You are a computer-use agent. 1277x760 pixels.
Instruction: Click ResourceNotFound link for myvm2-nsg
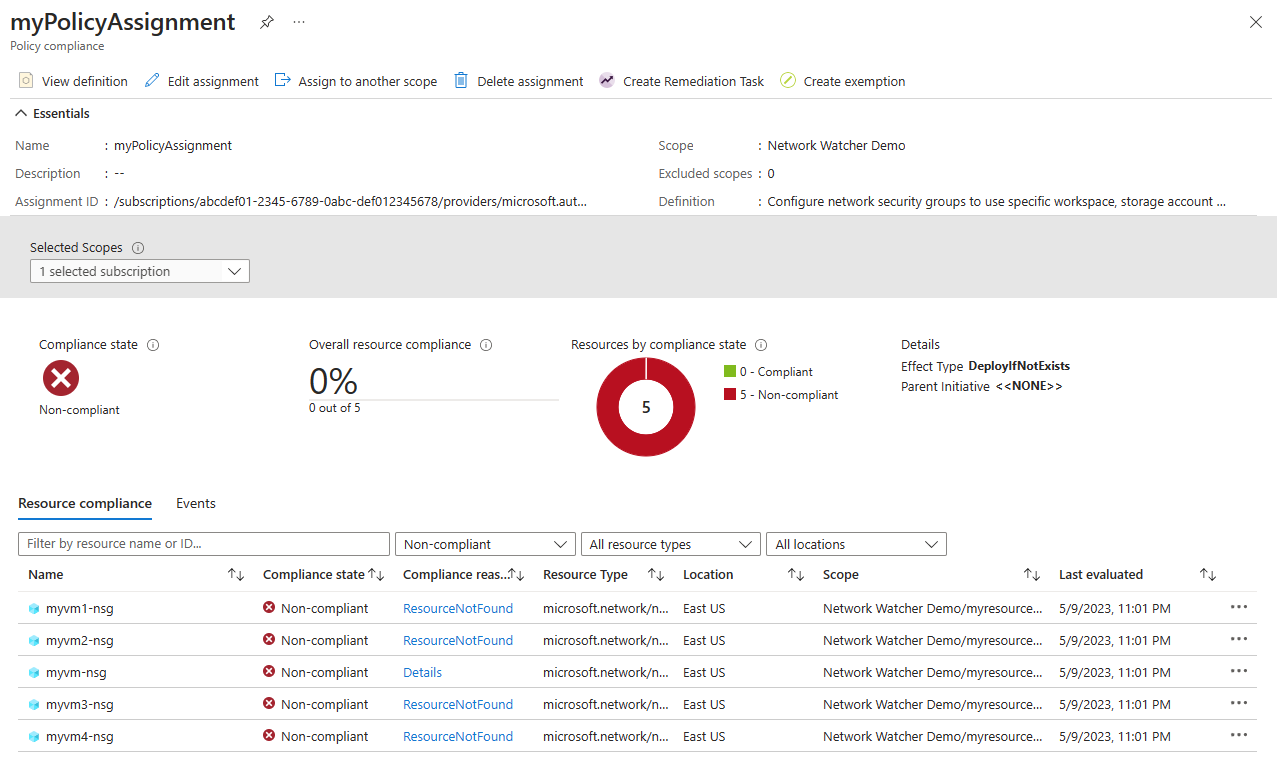[457, 640]
